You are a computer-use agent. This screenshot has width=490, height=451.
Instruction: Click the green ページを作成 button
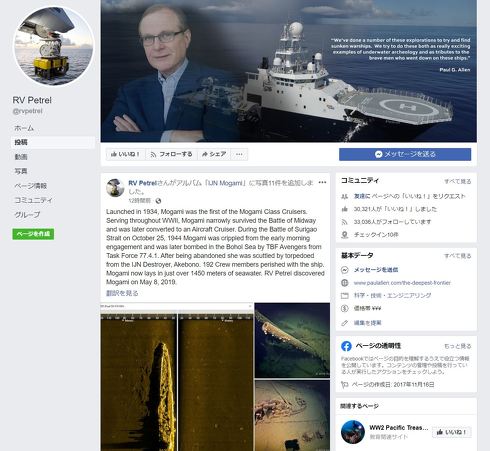click(33, 234)
